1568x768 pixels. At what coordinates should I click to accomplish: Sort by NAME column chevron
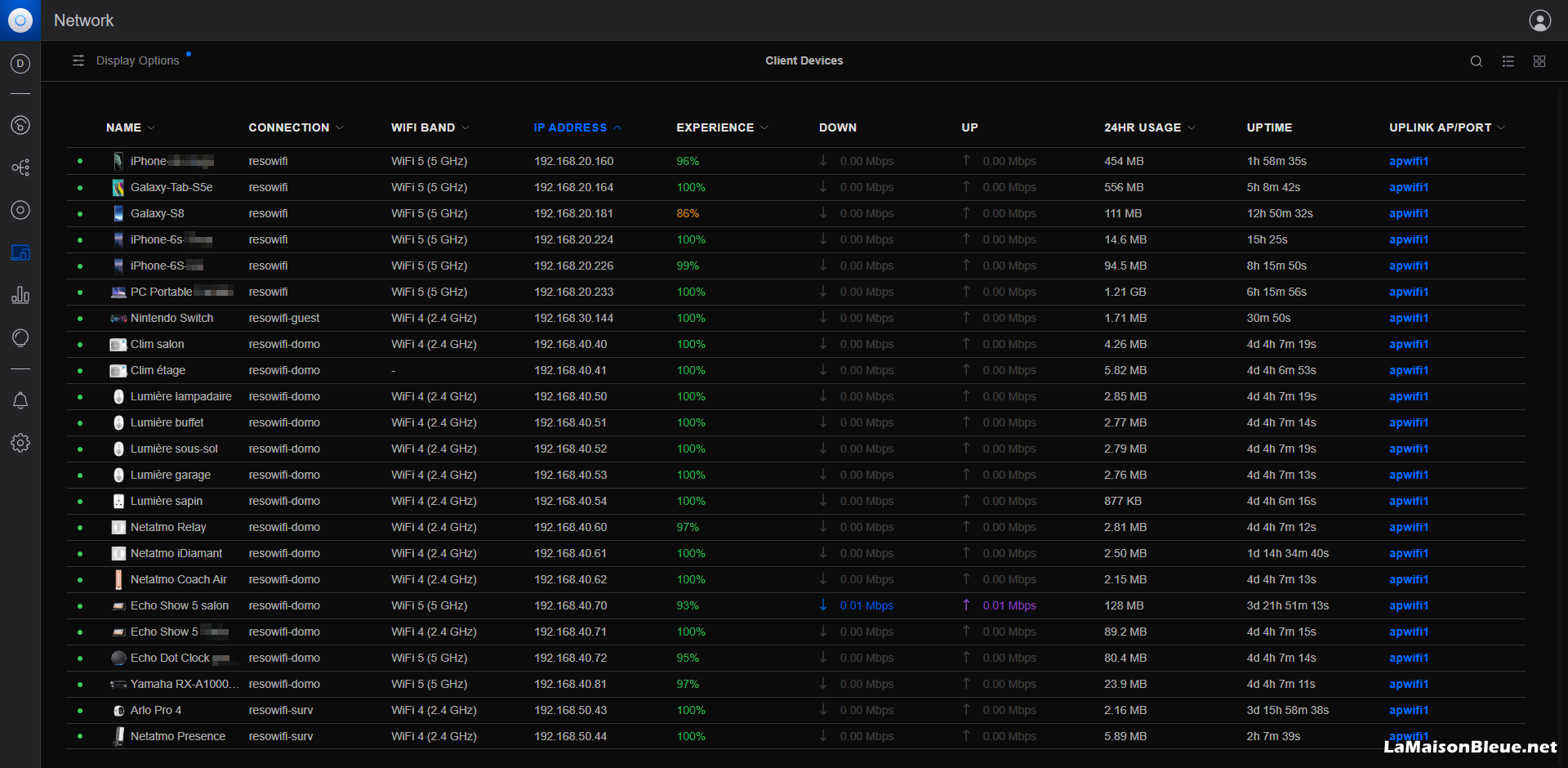[x=151, y=127]
